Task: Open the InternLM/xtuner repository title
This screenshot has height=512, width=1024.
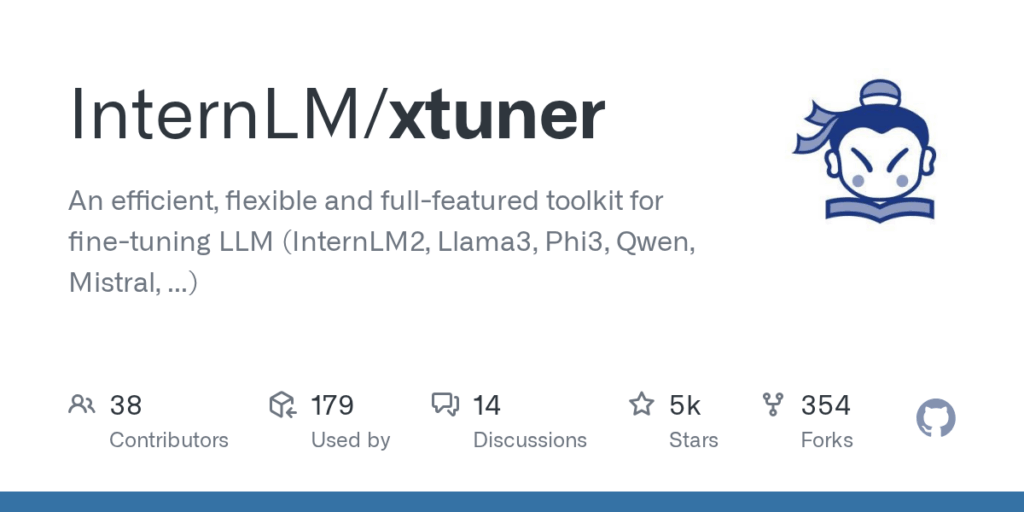Action: click(x=337, y=115)
